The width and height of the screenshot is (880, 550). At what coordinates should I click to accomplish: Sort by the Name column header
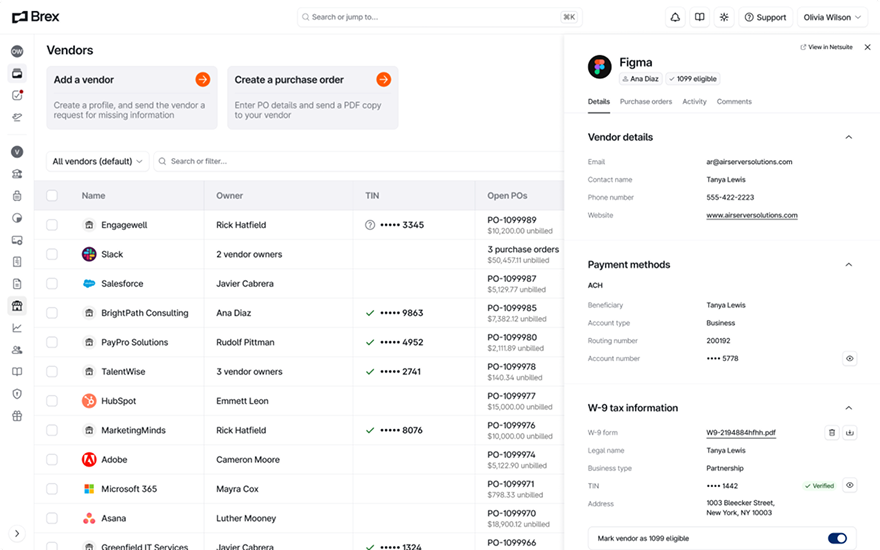tap(93, 196)
